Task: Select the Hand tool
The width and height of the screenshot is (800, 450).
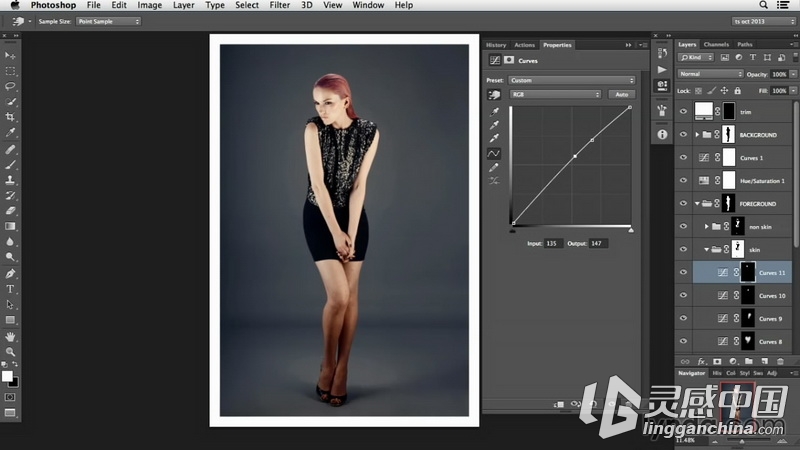Action: [x=10, y=337]
